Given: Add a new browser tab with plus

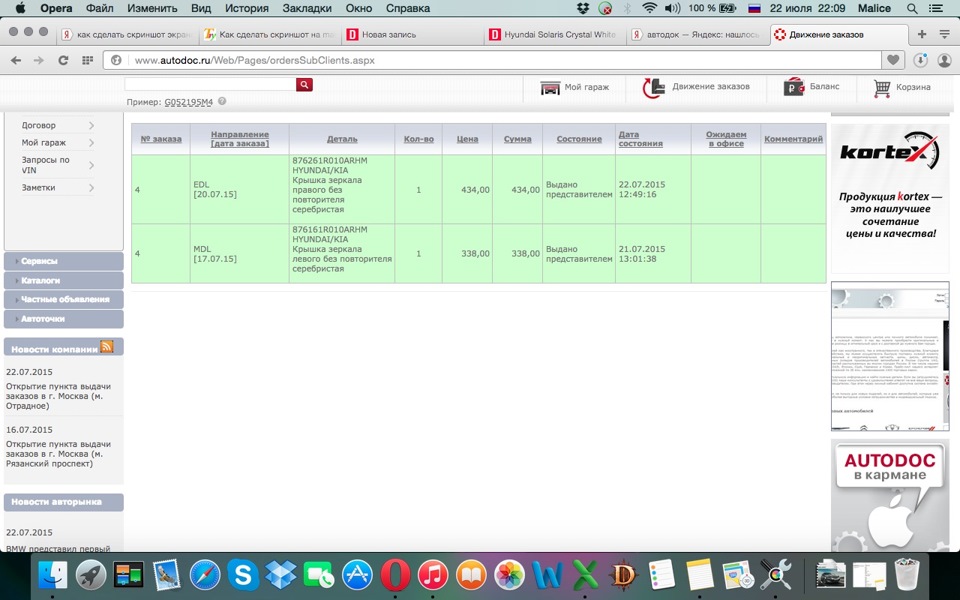Looking at the screenshot, I should [x=921, y=34].
